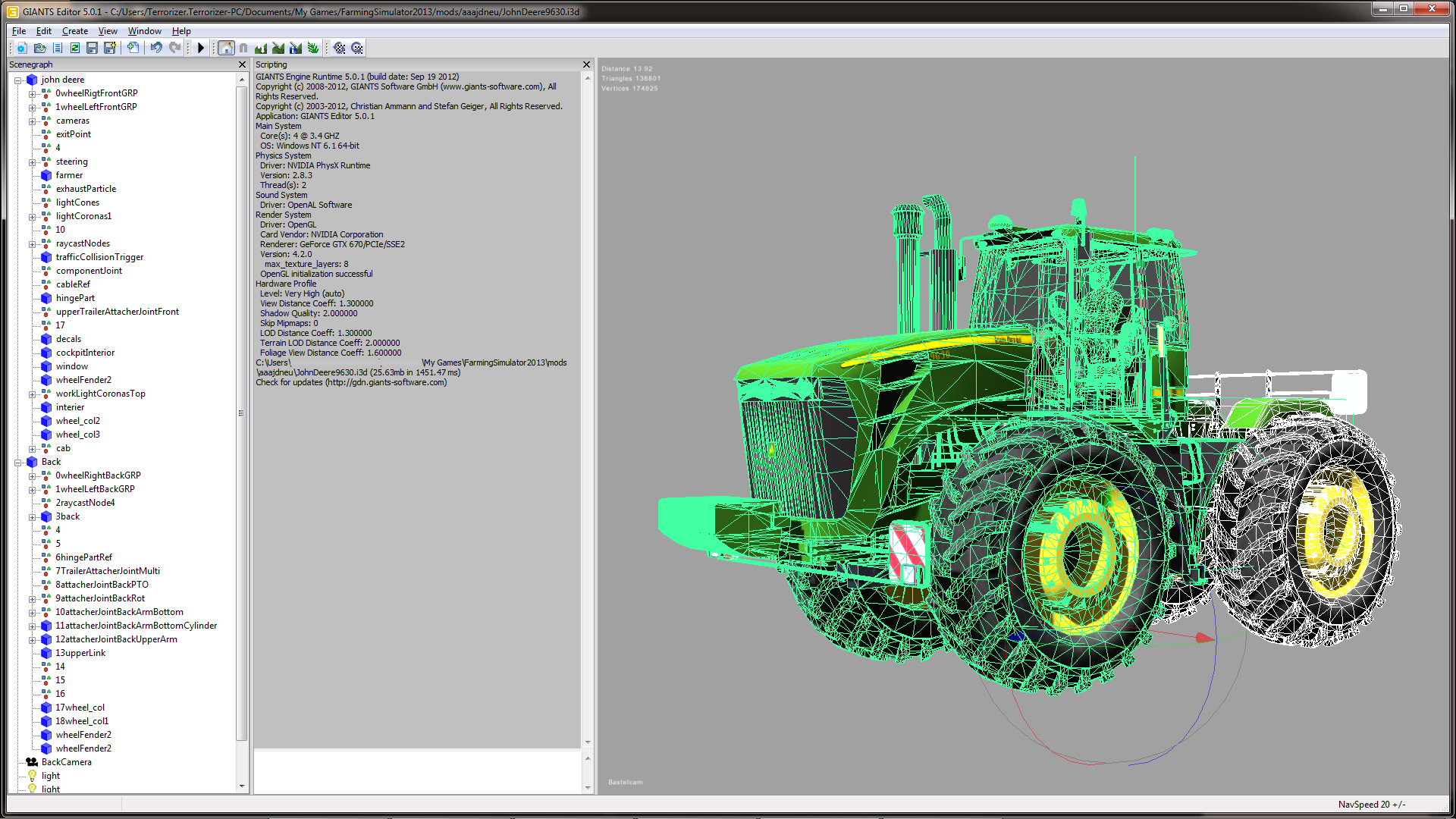The height and width of the screenshot is (819, 1456).
Task: Select the 7TrailerAttacherJointMulti node
Action: (x=108, y=571)
